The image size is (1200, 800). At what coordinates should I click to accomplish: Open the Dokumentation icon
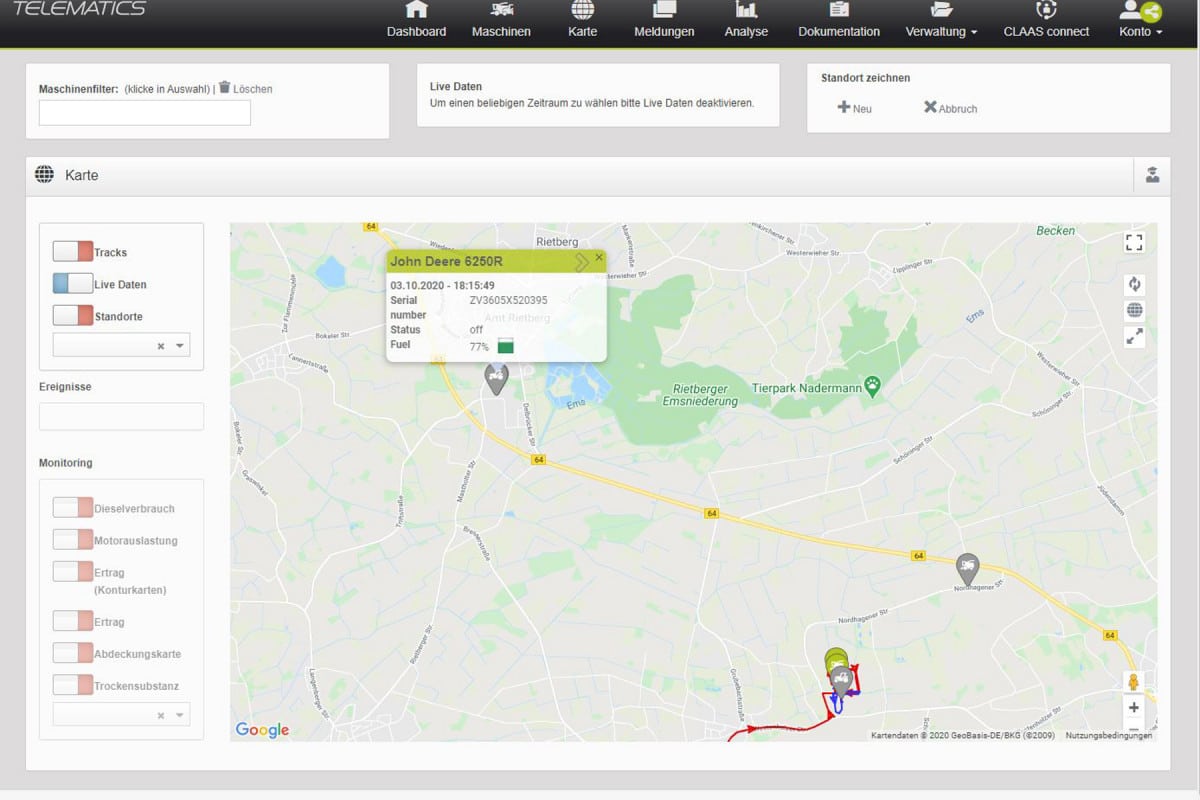pos(839,9)
